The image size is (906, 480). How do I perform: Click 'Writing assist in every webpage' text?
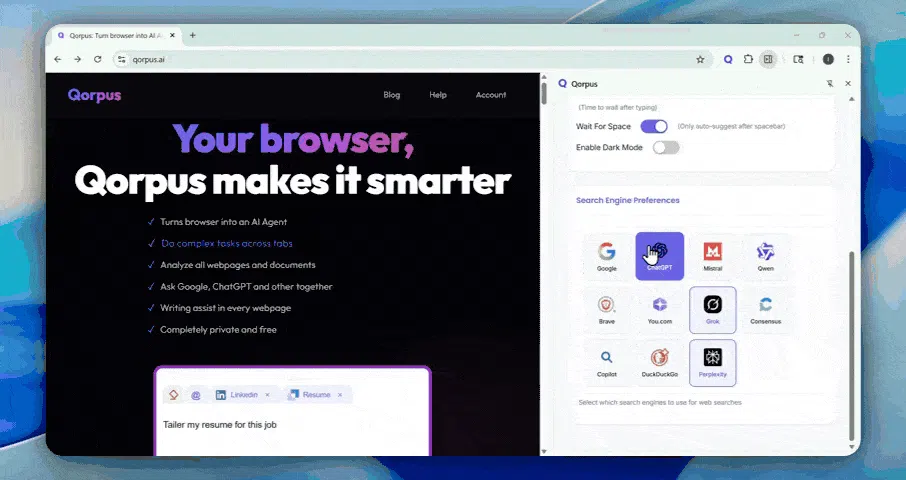tap(225, 308)
